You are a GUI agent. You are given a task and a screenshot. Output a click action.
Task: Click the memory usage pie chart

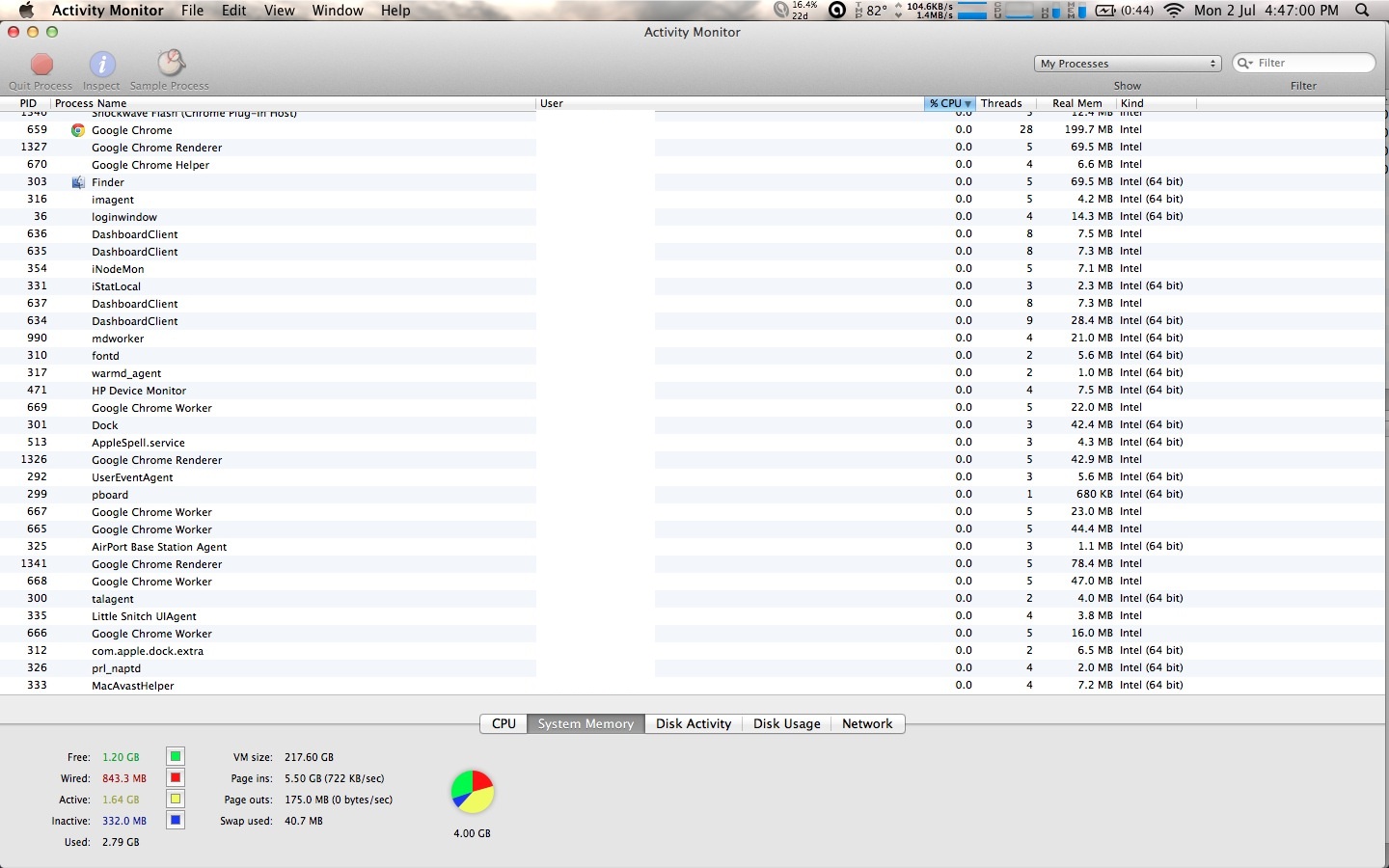473,792
